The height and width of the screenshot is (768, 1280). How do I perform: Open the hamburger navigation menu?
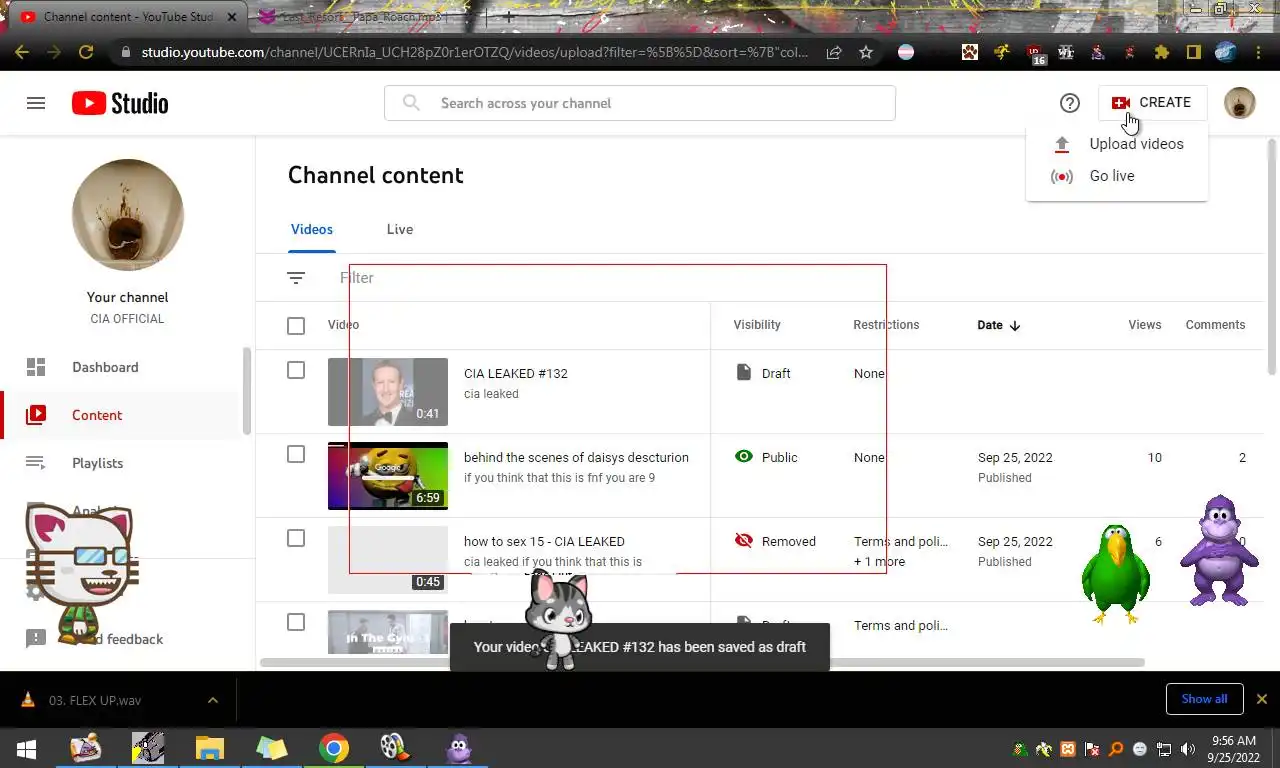[36, 103]
